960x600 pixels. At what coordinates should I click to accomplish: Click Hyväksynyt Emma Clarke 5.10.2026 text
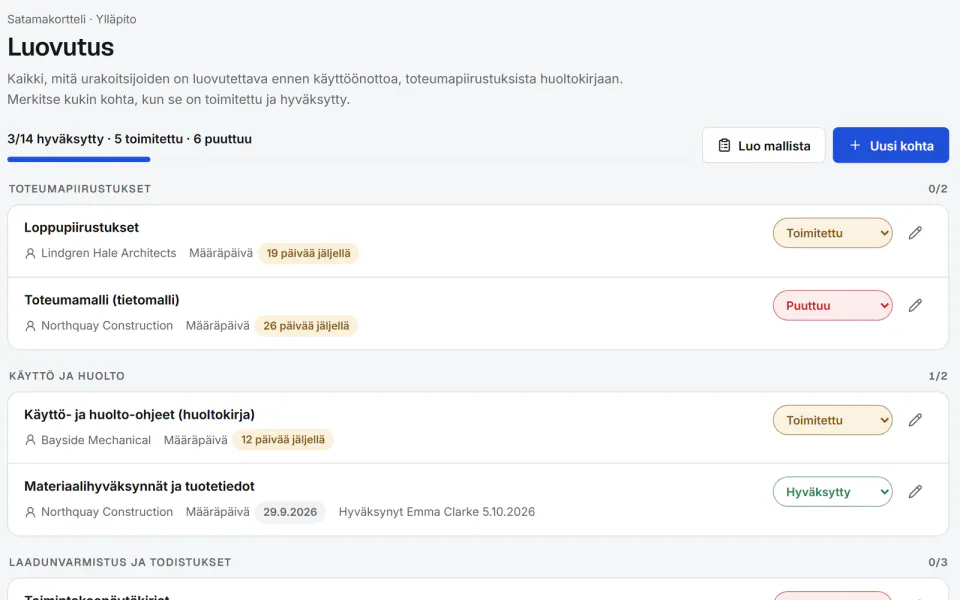[x=437, y=512]
